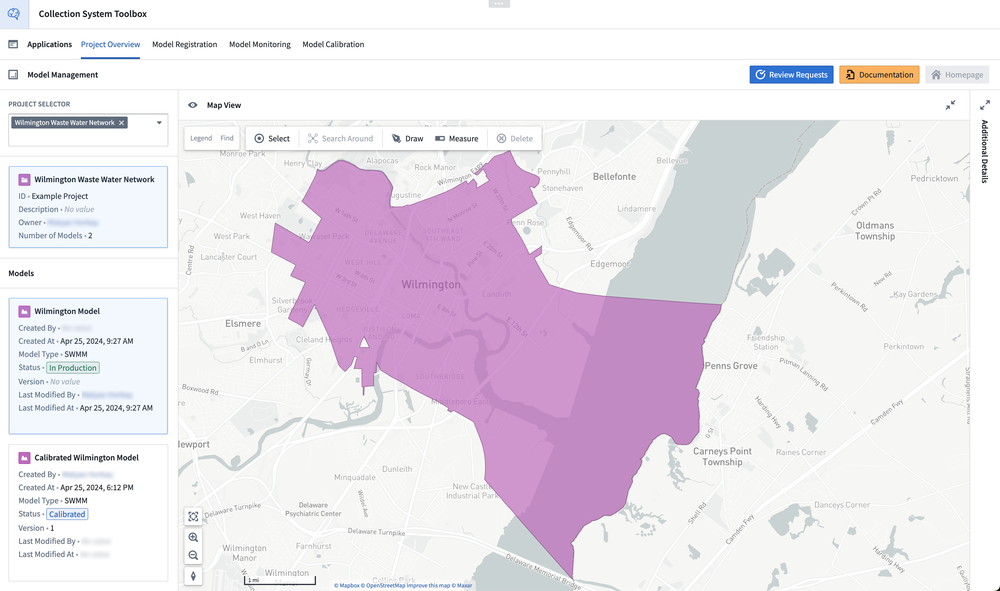This screenshot has width=1000, height=591.
Task: Activate the Select mode on map toolbar
Action: pyautogui.click(x=271, y=138)
